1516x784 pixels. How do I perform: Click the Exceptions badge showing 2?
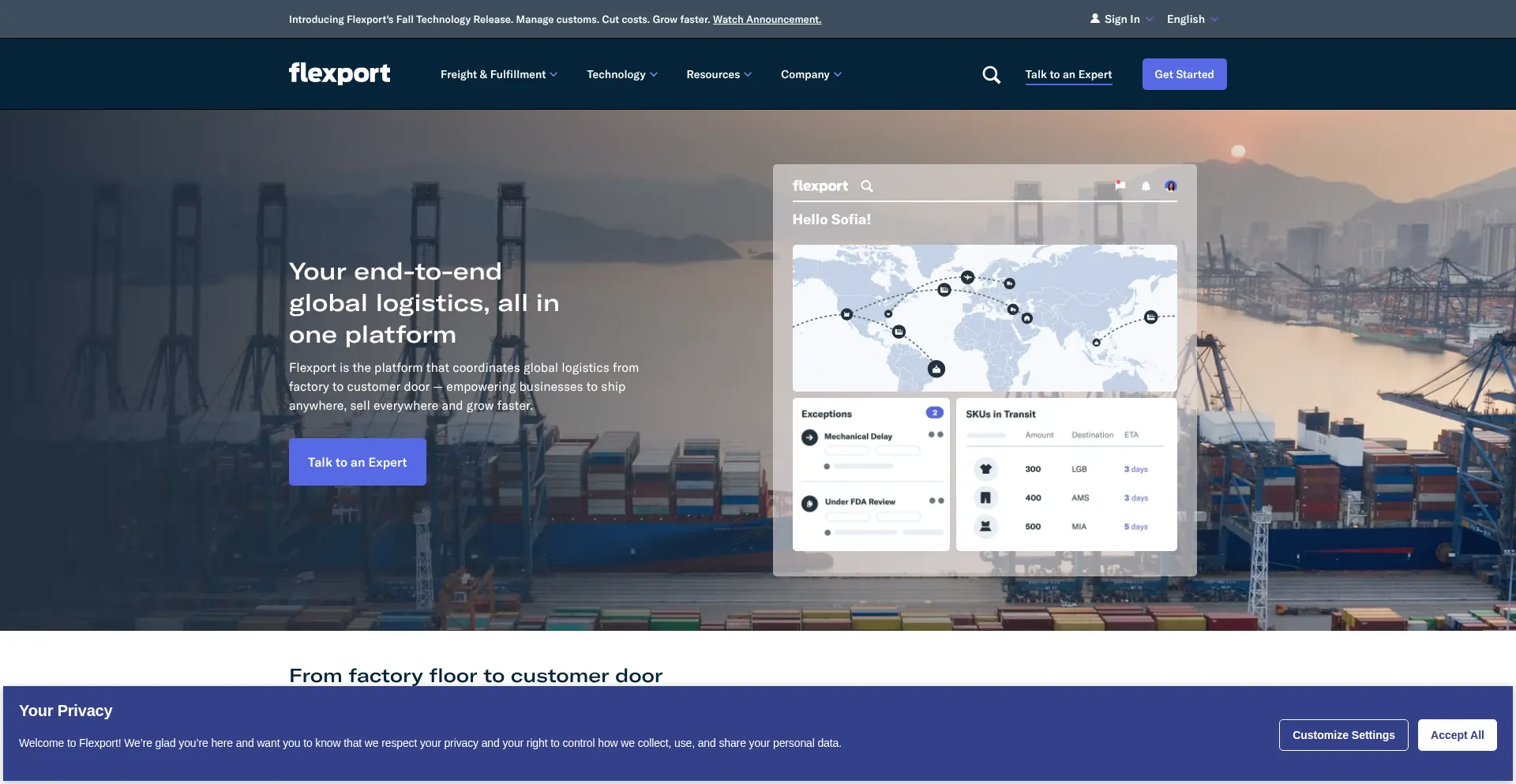(x=934, y=412)
